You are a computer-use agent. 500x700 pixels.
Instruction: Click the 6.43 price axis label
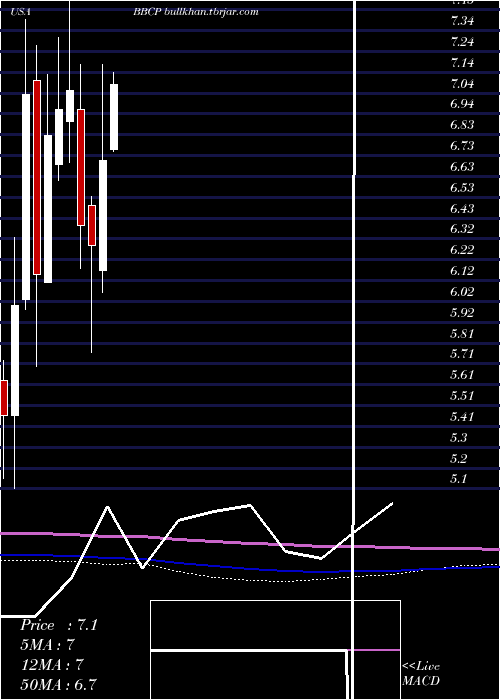462,208
